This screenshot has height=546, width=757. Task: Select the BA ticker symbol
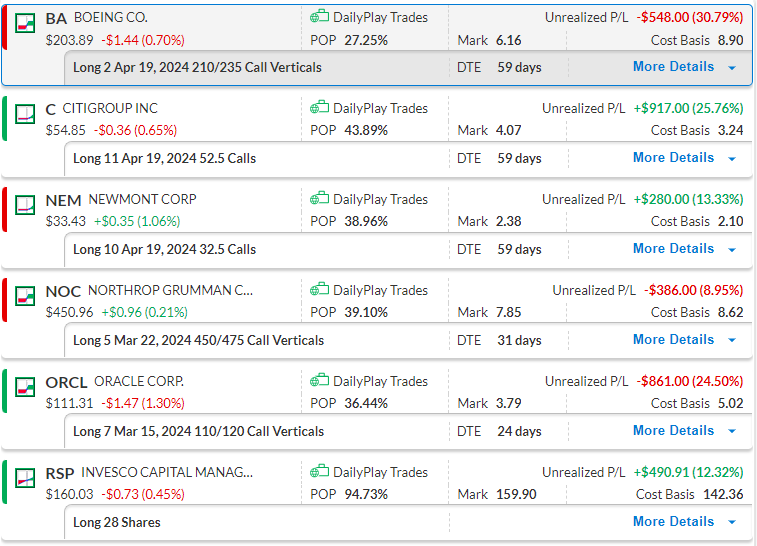(x=56, y=18)
